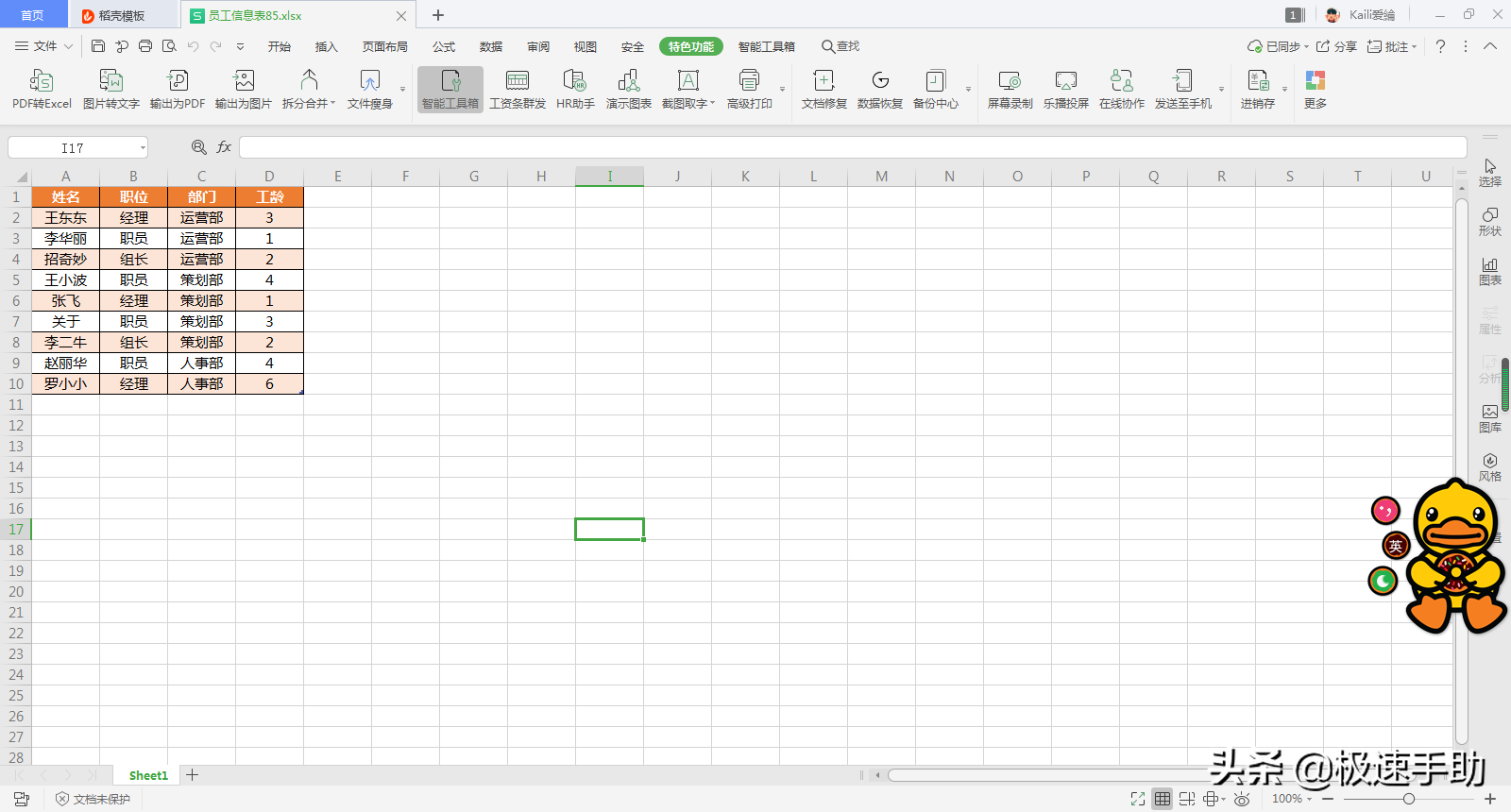The image size is (1511, 812).
Task: Open 高级打印 options
Action: tap(750, 90)
